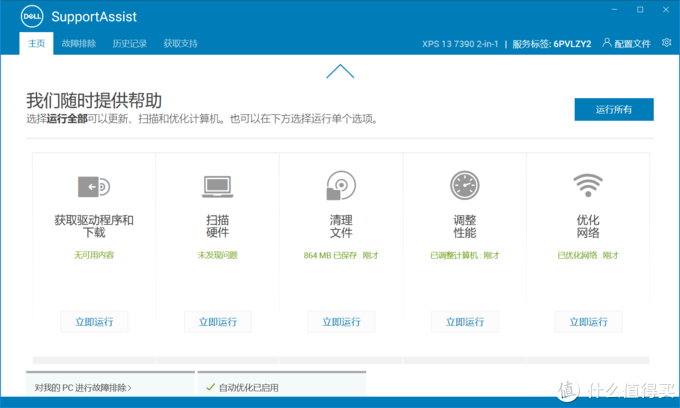
Task: Click the 运行所有 button
Action: point(614,109)
